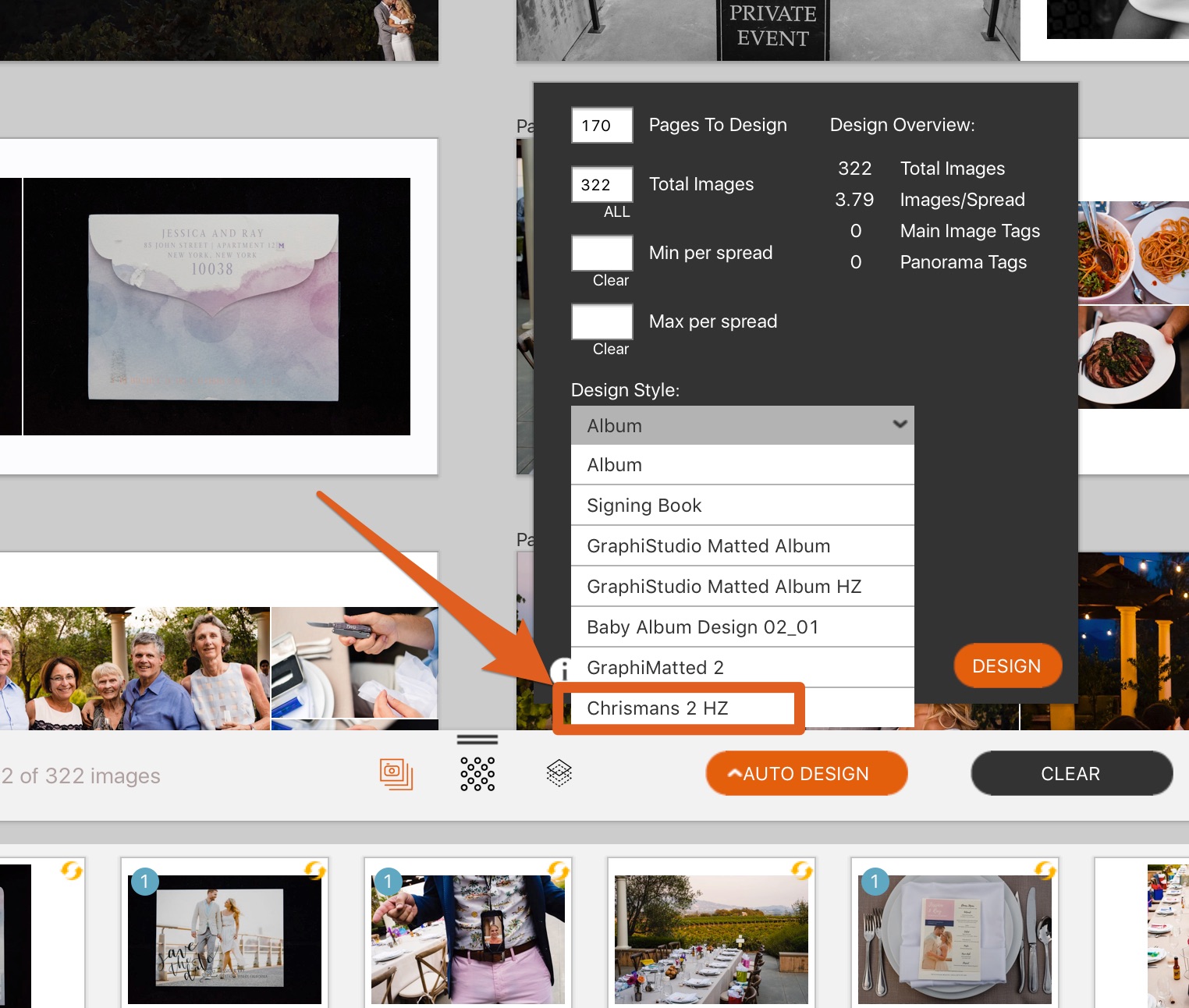Screen dimensions: 1189x1008
Task: Click Clear under Min per spread
Action: click(610, 281)
